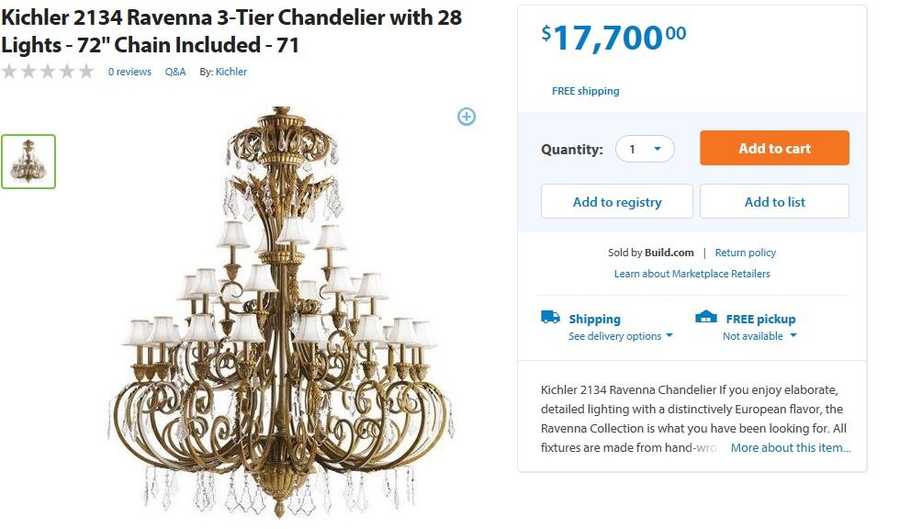
Task: Click the shipping truck icon
Action: pos(550,317)
